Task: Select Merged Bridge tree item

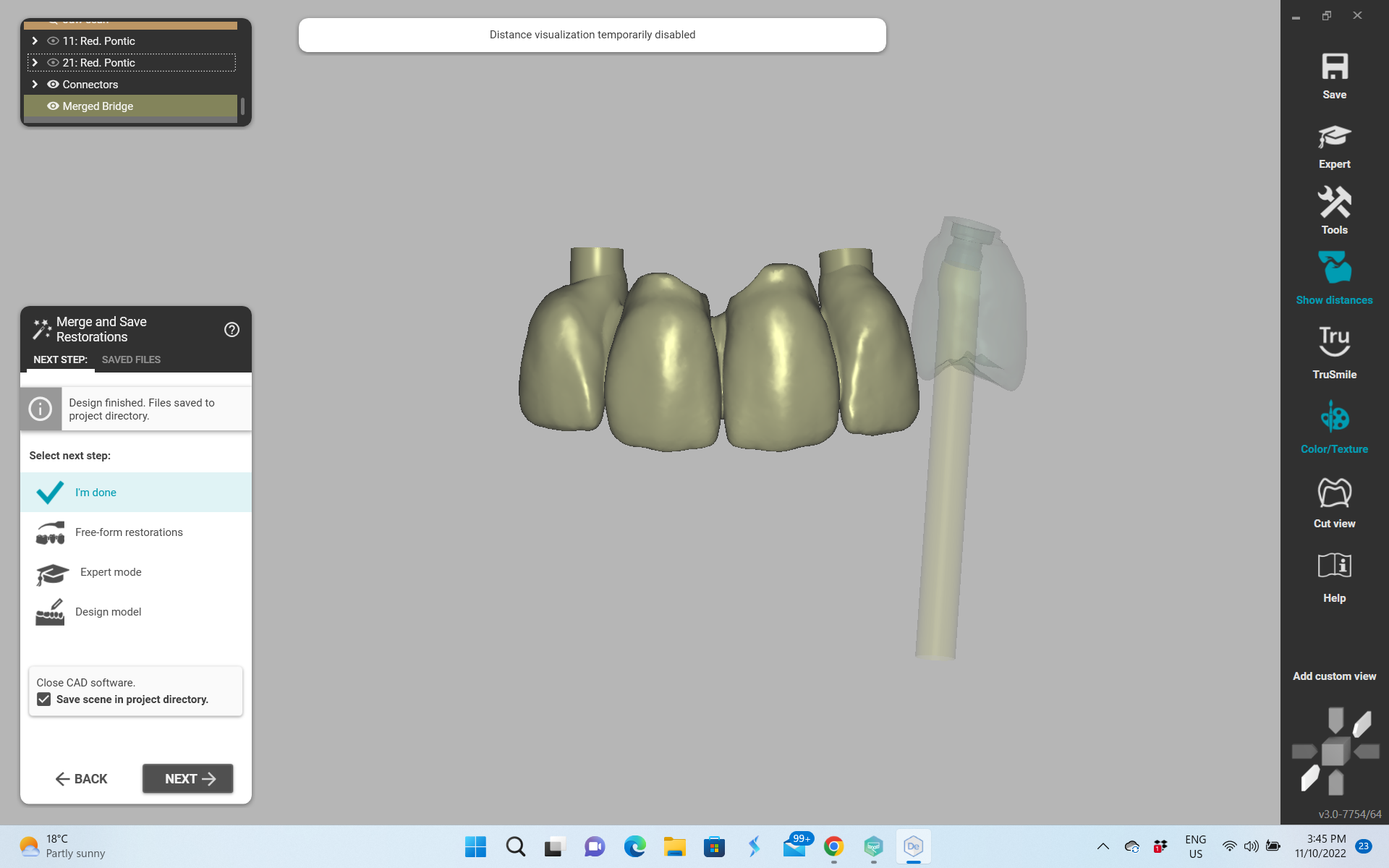Action: point(130,106)
